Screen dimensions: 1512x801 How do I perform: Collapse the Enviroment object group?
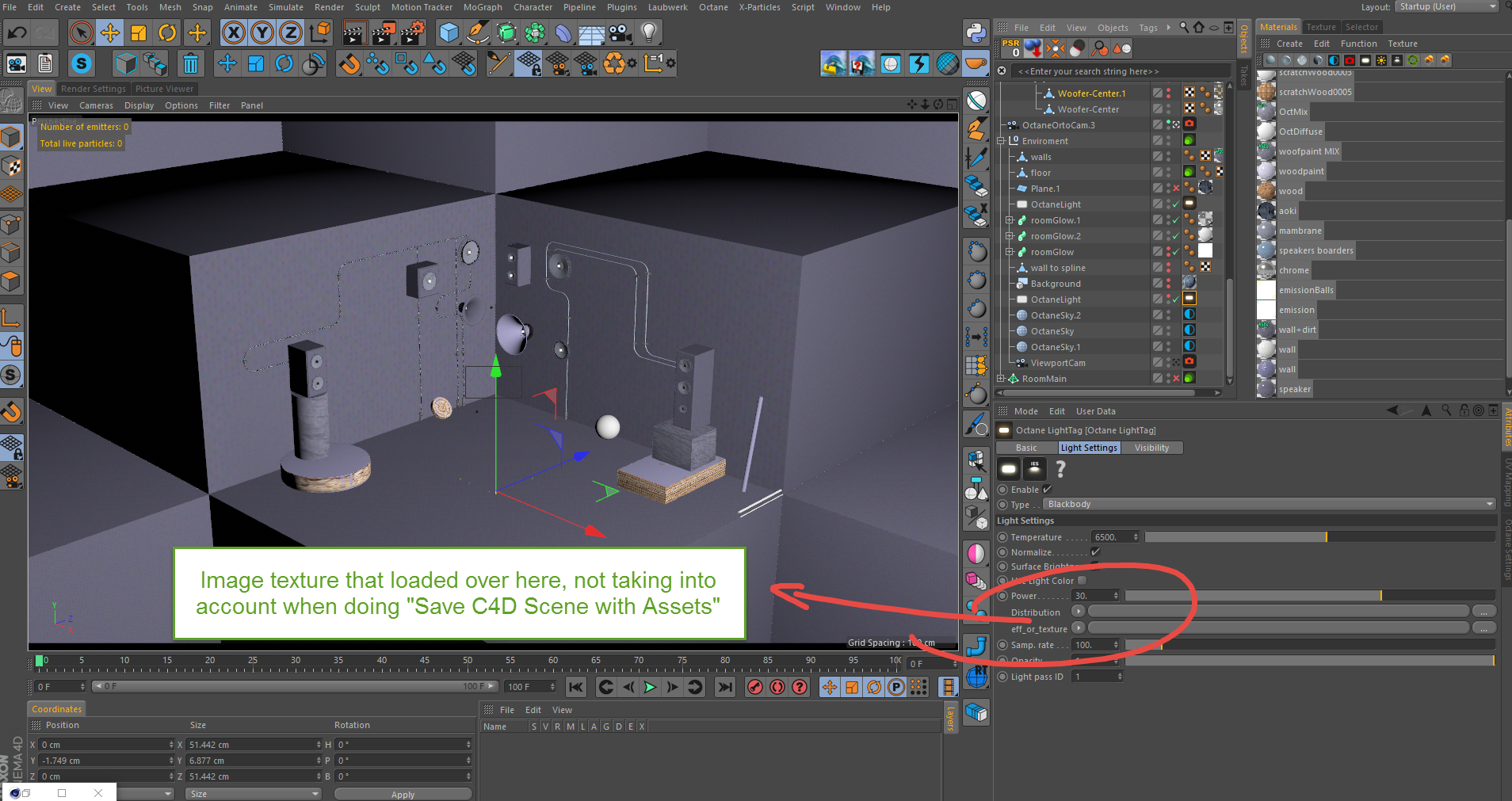point(1002,141)
